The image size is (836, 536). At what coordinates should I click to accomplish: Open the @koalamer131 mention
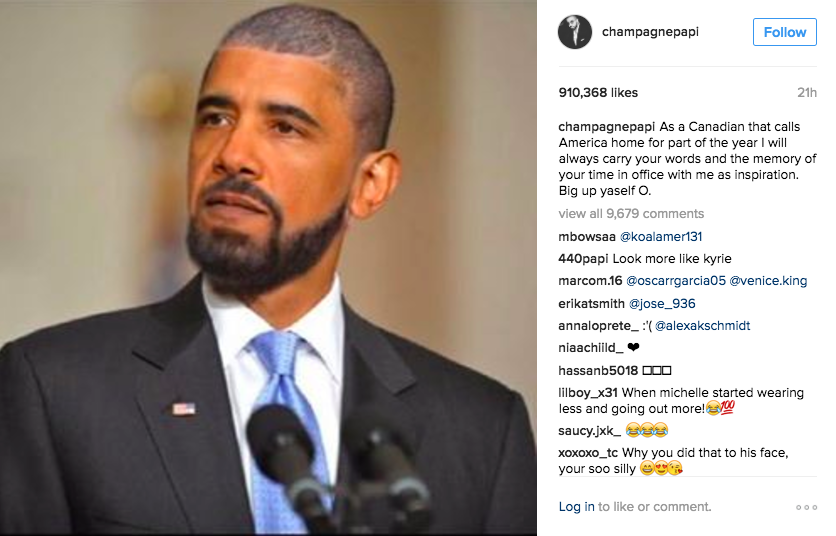(x=661, y=236)
